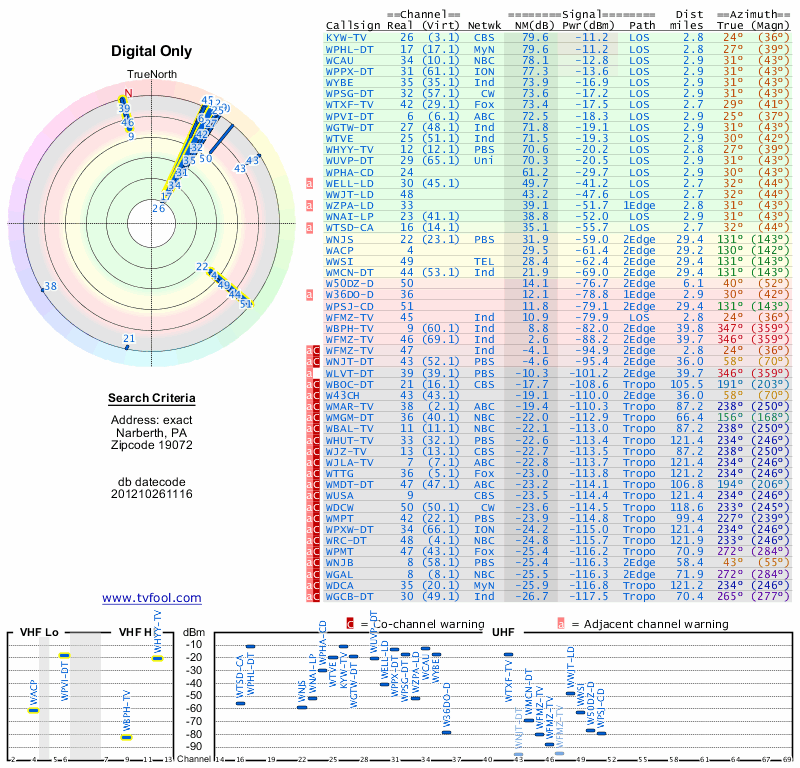Image resolution: width=800 pixels, height=768 pixels.
Task: Open the www.tvfool.com link
Action: click(152, 598)
